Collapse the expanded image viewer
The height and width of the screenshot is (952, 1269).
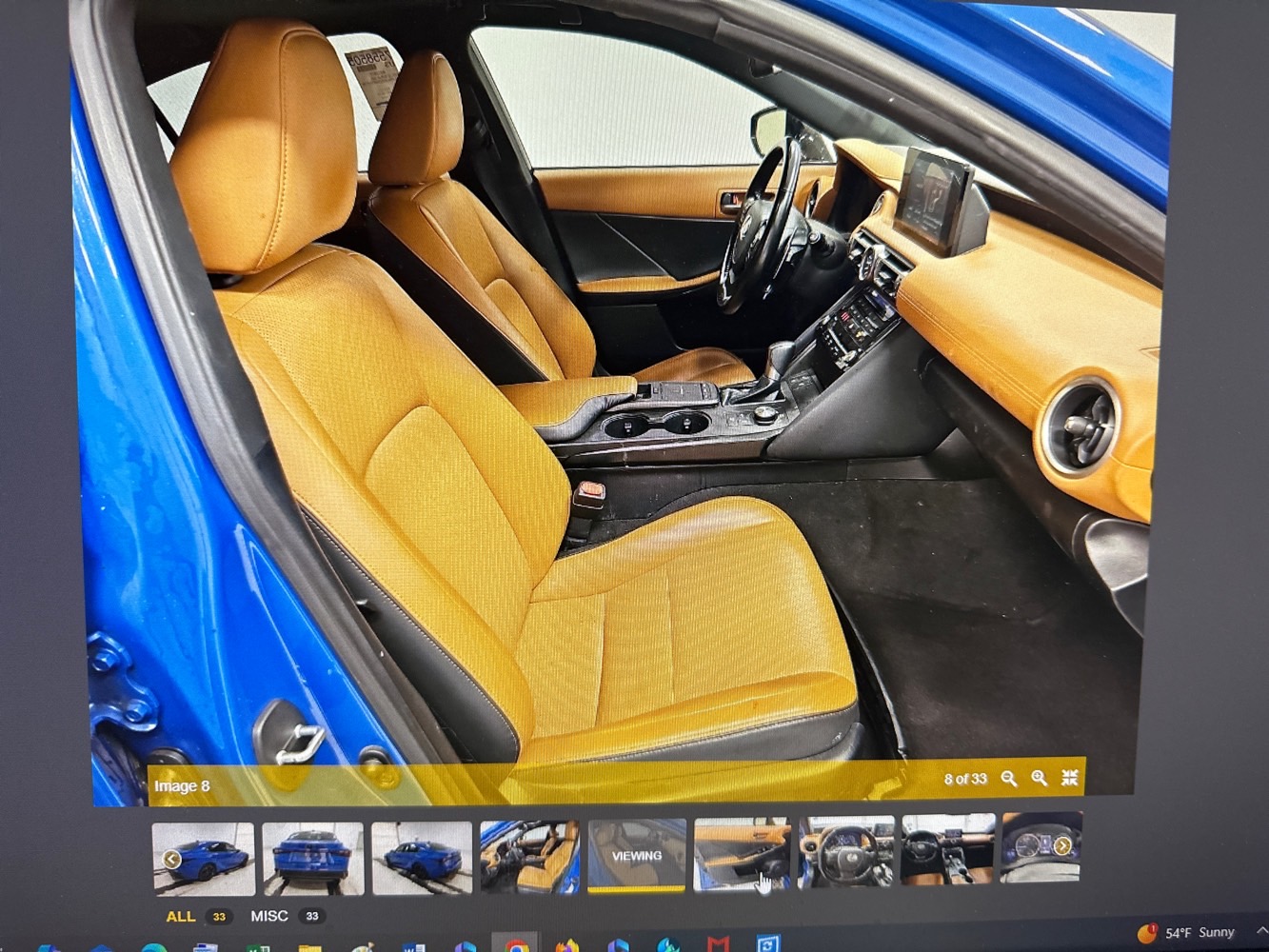[1070, 778]
